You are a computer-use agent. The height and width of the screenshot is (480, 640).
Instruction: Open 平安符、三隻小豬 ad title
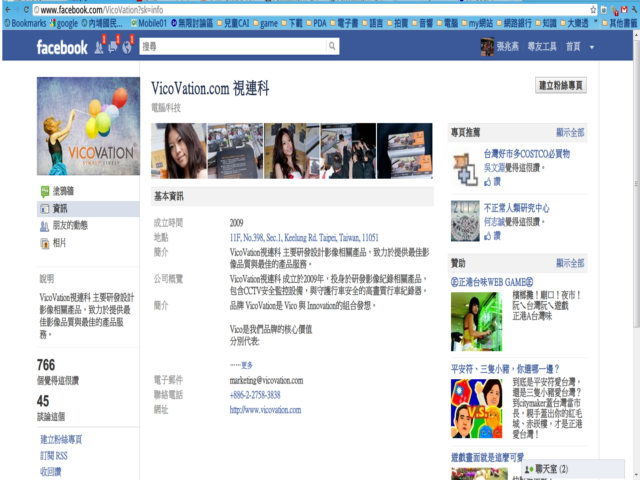click(x=505, y=369)
